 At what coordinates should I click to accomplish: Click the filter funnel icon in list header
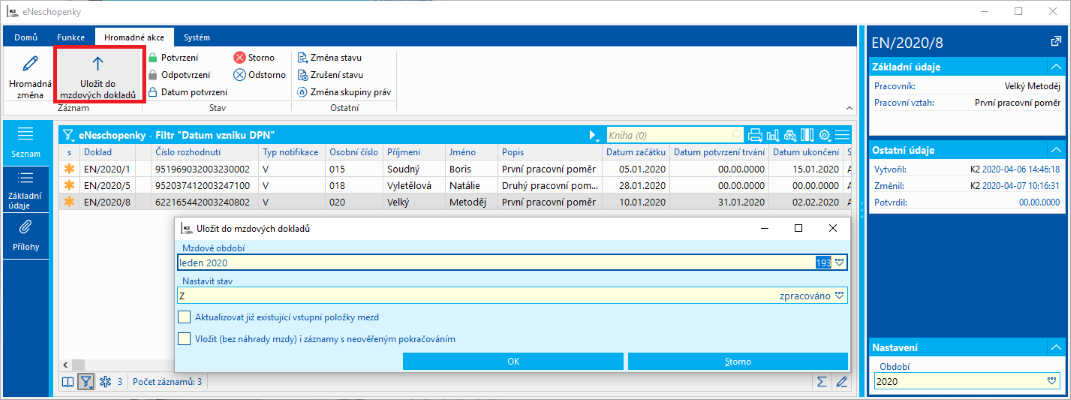coord(69,135)
